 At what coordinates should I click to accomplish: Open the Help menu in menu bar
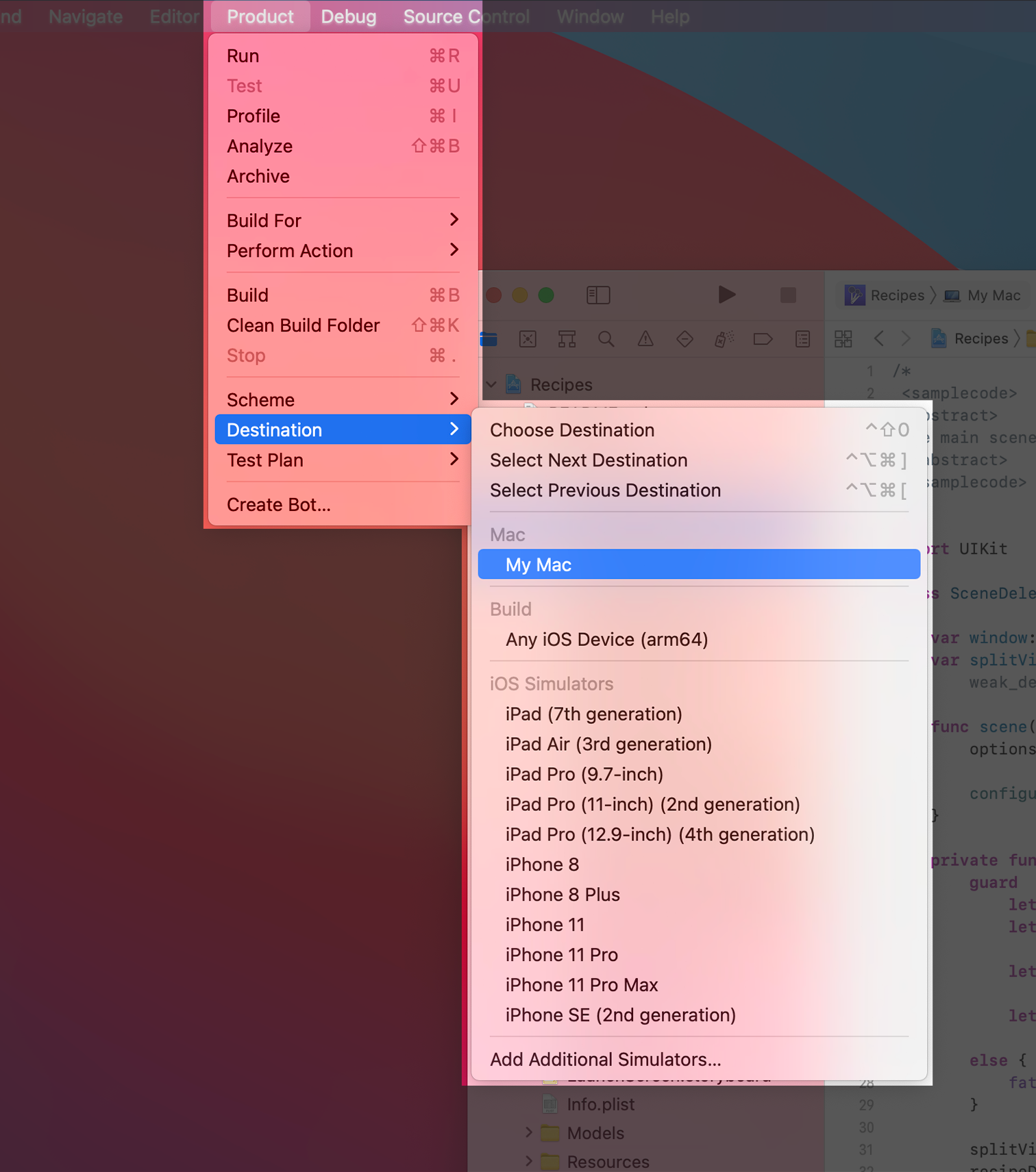pos(670,16)
